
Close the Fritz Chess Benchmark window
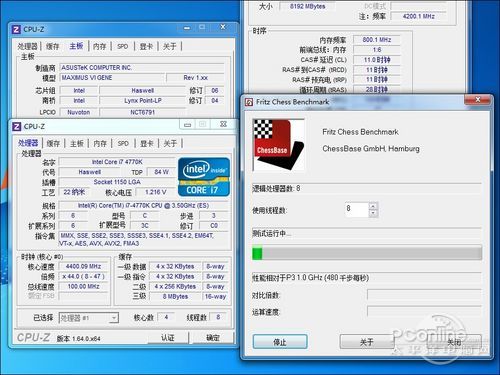[x=477, y=99]
